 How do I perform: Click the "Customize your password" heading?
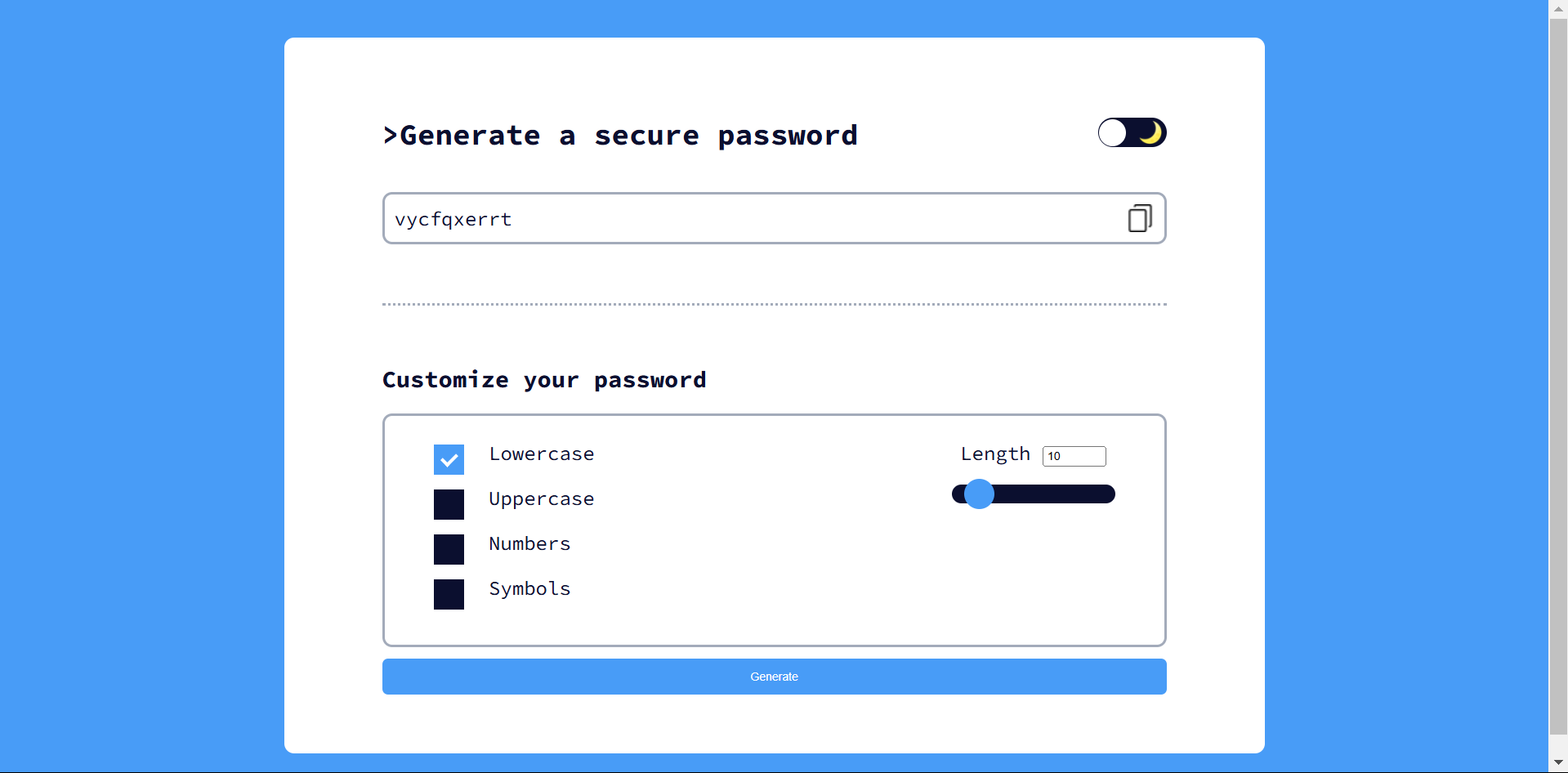[544, 380]
